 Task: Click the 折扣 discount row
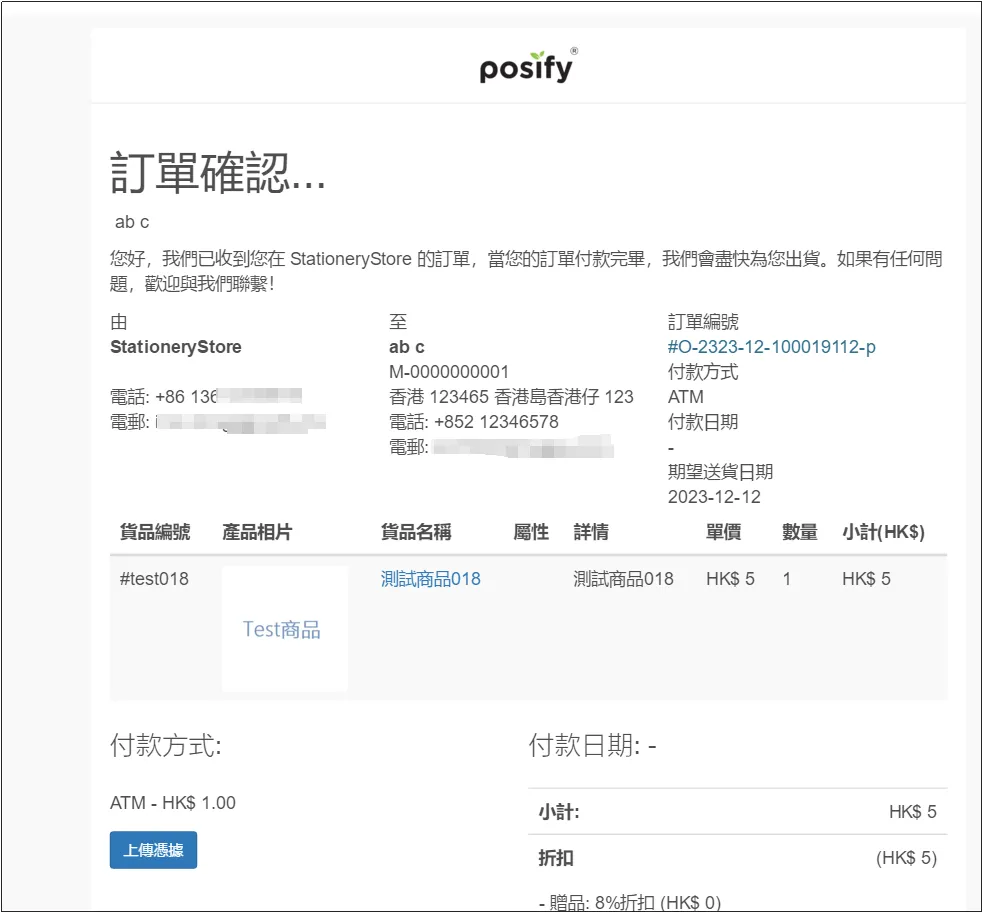[737, 858]
